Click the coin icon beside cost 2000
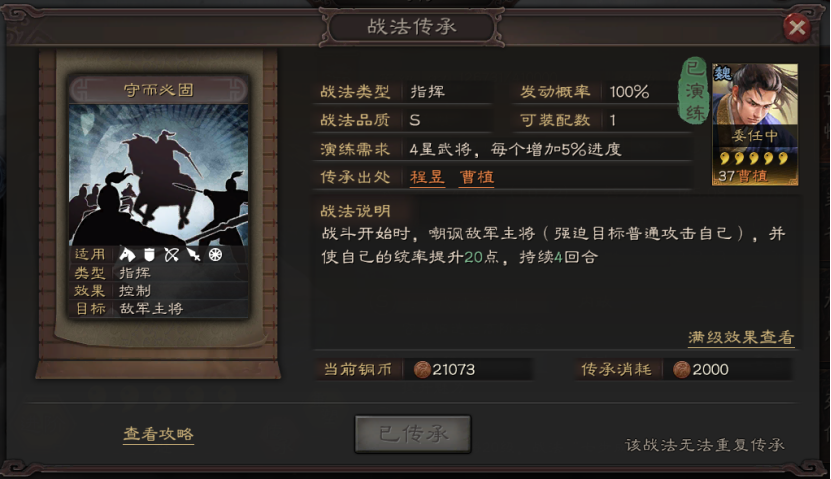831x479 pixels. [x=682, y=369]
